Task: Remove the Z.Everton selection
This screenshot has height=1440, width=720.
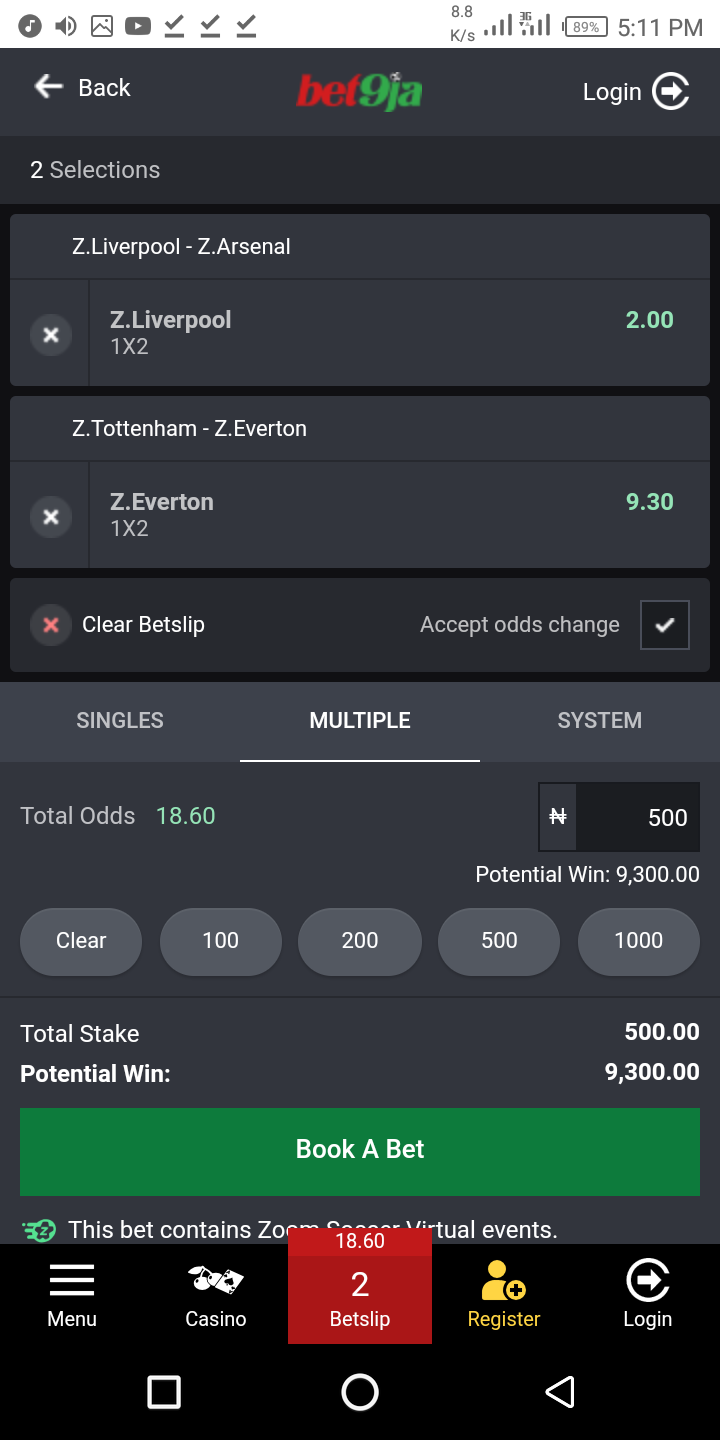Action: (x=51, y=517)
